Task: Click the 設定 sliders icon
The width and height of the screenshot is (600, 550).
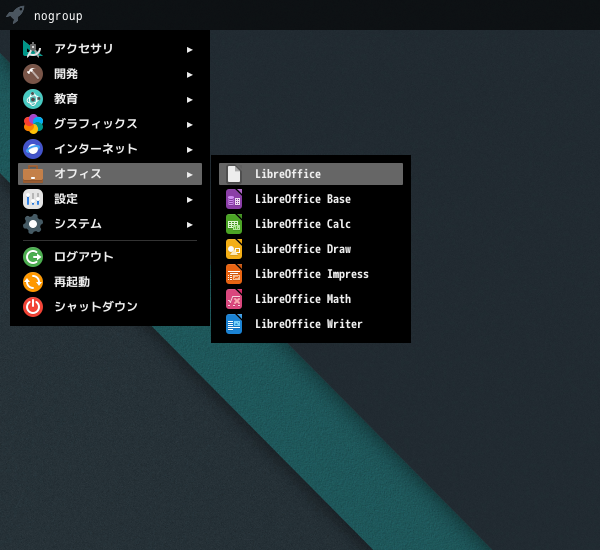Action: [33, 199]
